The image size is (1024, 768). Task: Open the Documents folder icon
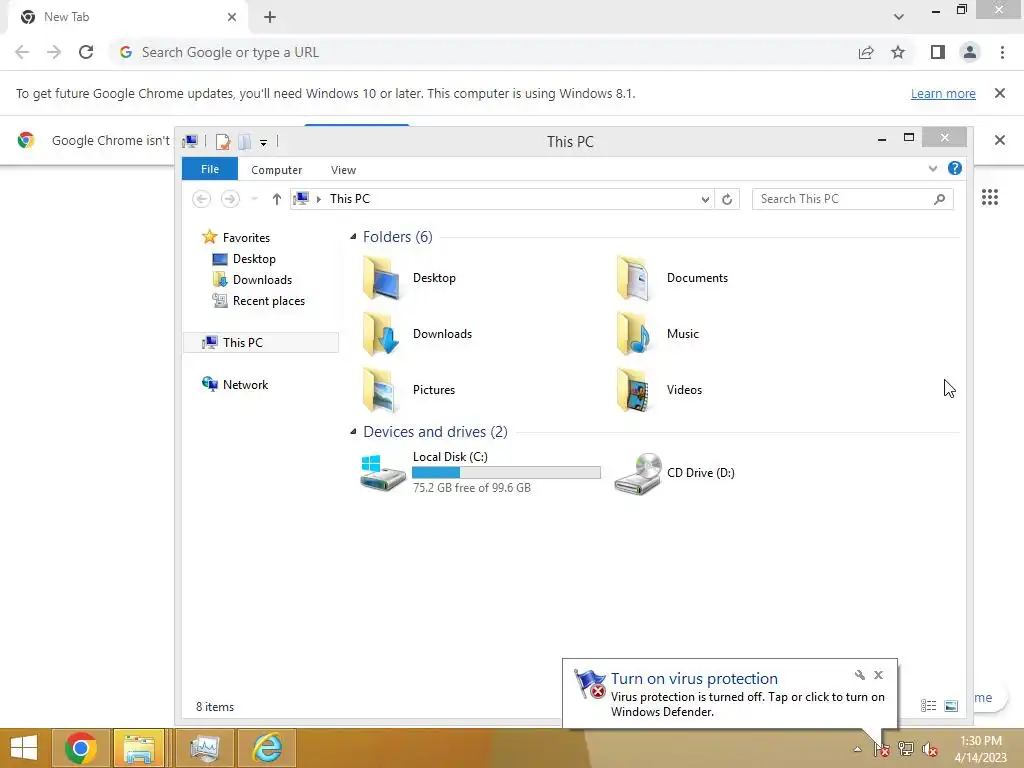tap(633, 278)
